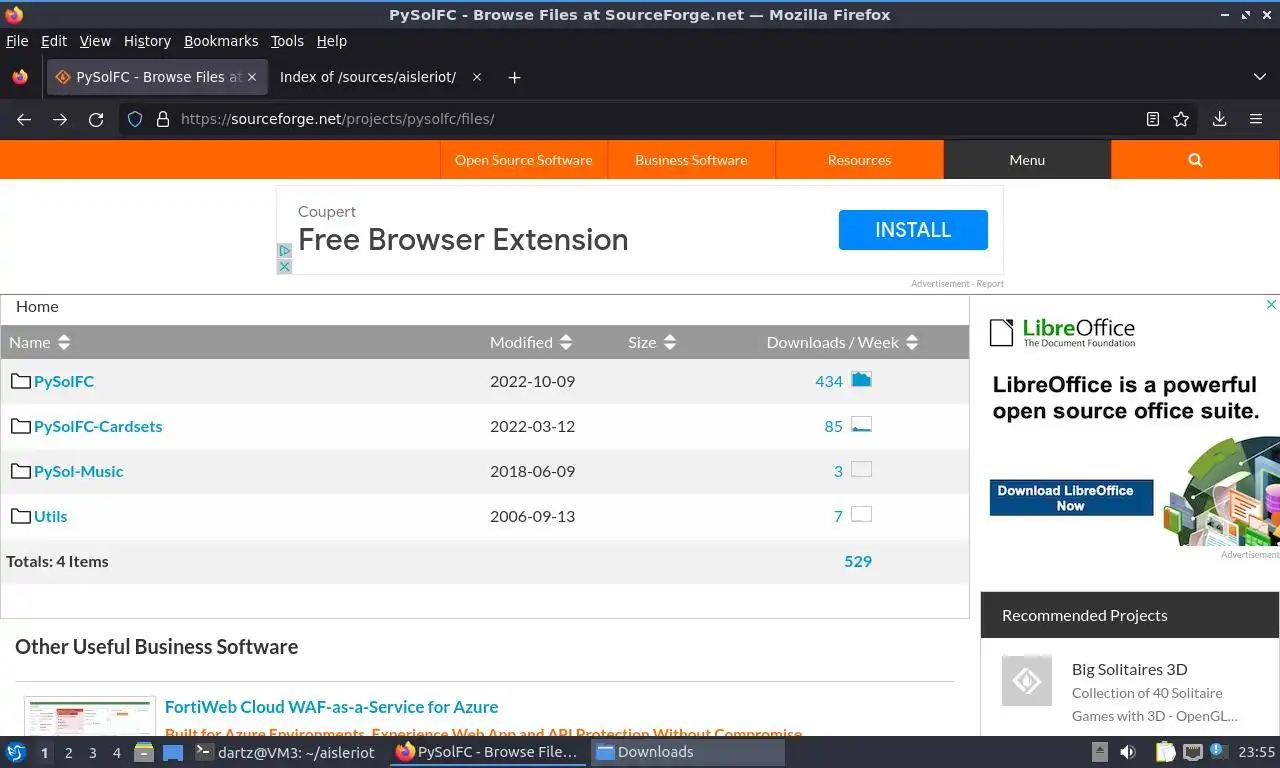Screen dimensions: 1280x768
Task: Open FortiWeb Cloud WAF-as-a-Service for Azure link
Action: [331, 707]
